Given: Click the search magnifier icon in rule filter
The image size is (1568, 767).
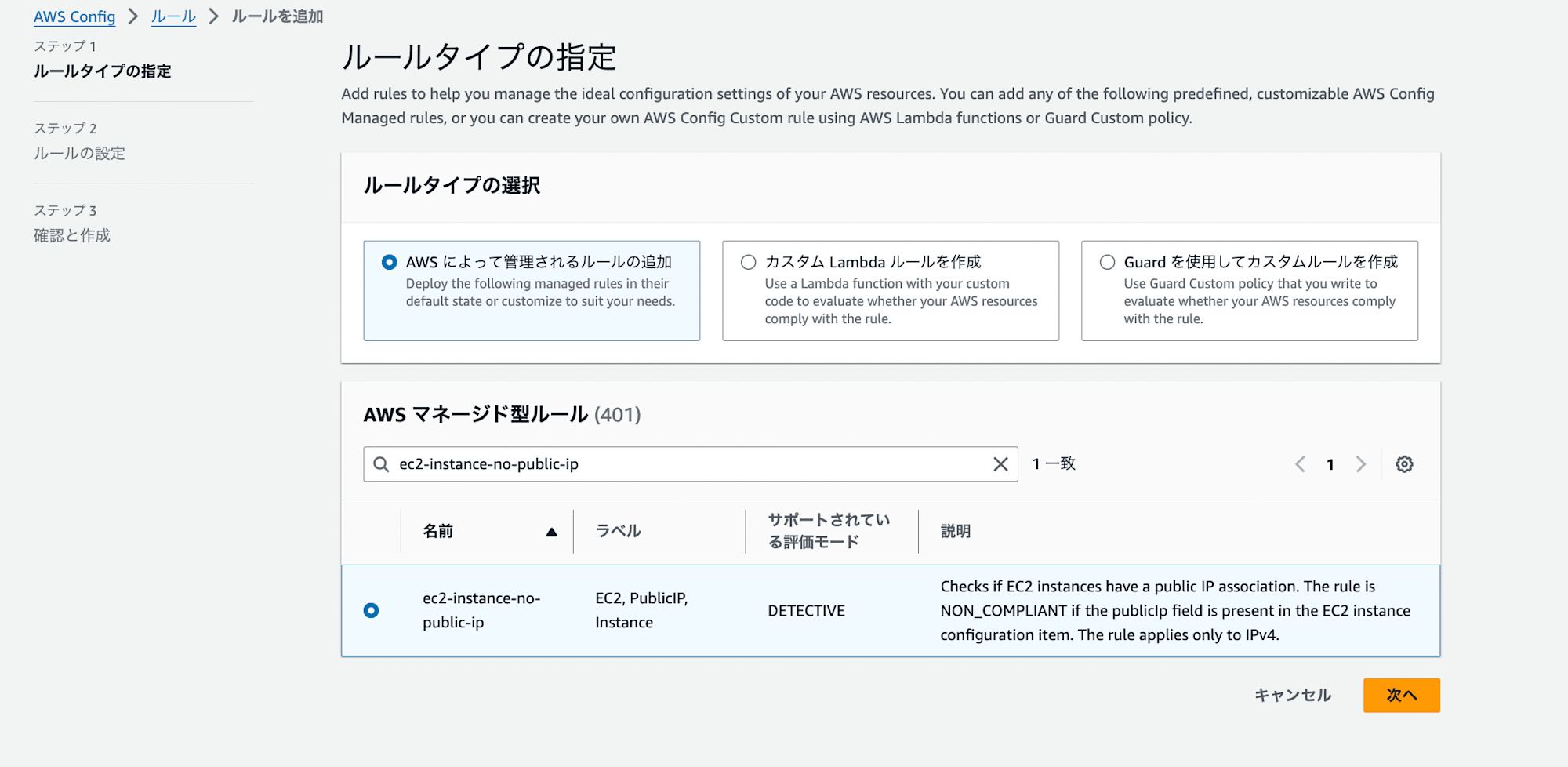Looking at the screenshot, I should [381, 464].
